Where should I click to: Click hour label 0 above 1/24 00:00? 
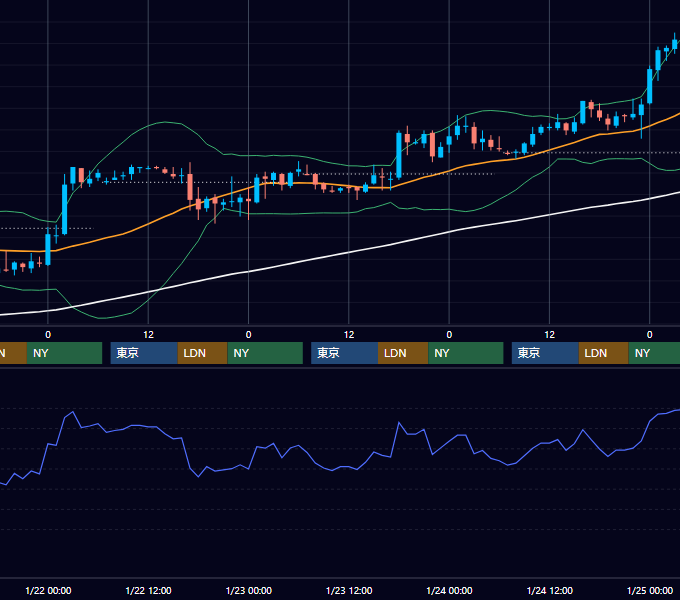[x=449, y=335]
